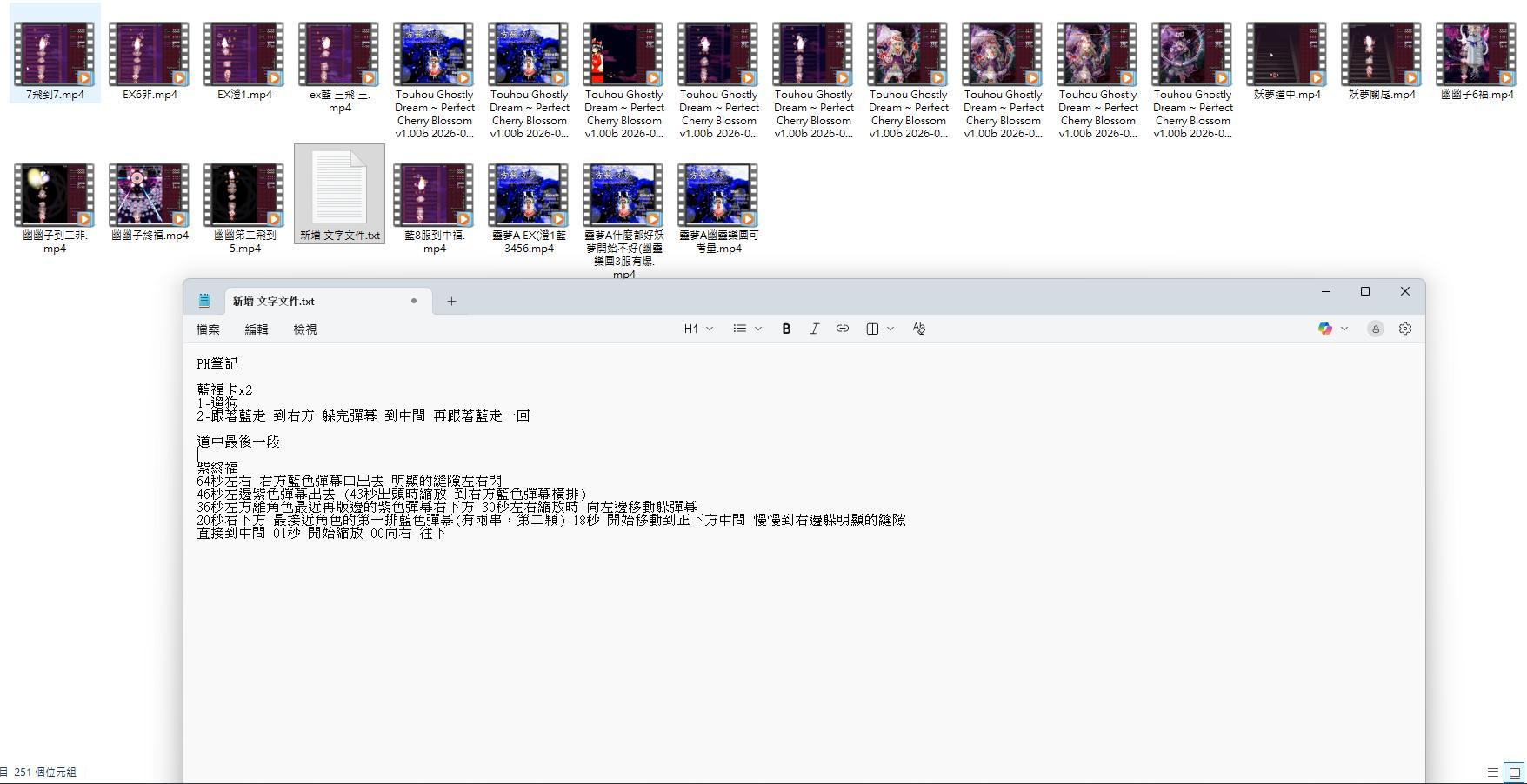The width and height of the screenshot is (1527, 784).
Task: Click the account profile icon in Notepad
Action: [x=1375, y=329]
